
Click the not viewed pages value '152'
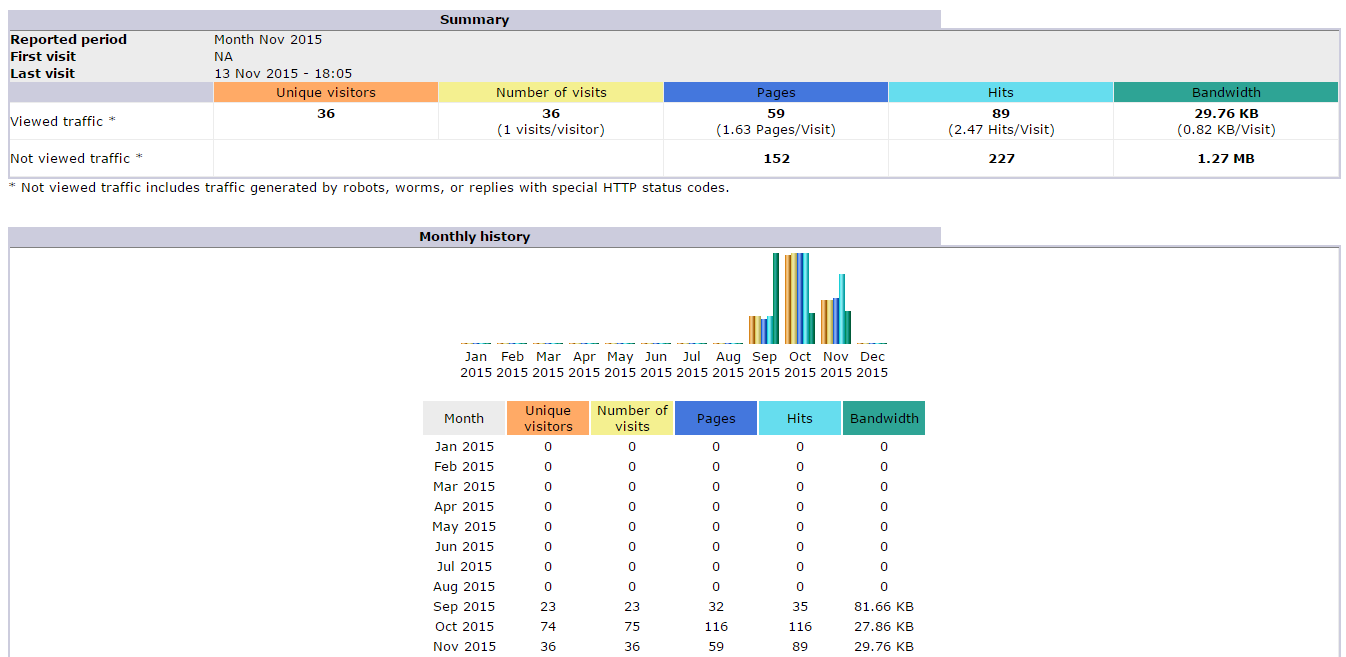(776, 158)
